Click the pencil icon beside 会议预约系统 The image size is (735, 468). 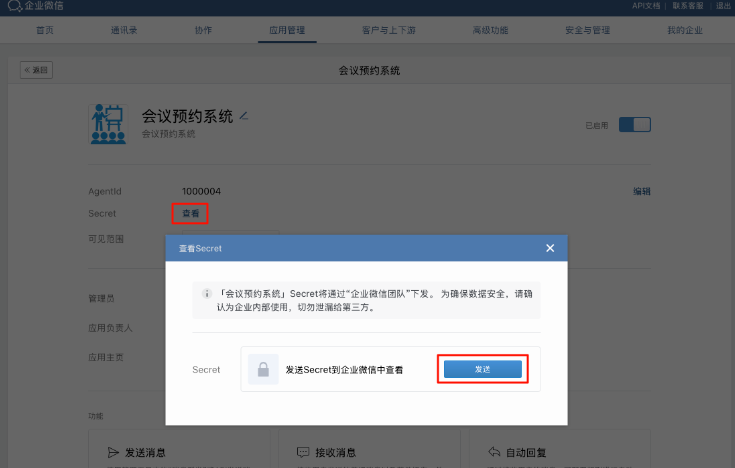244,116
